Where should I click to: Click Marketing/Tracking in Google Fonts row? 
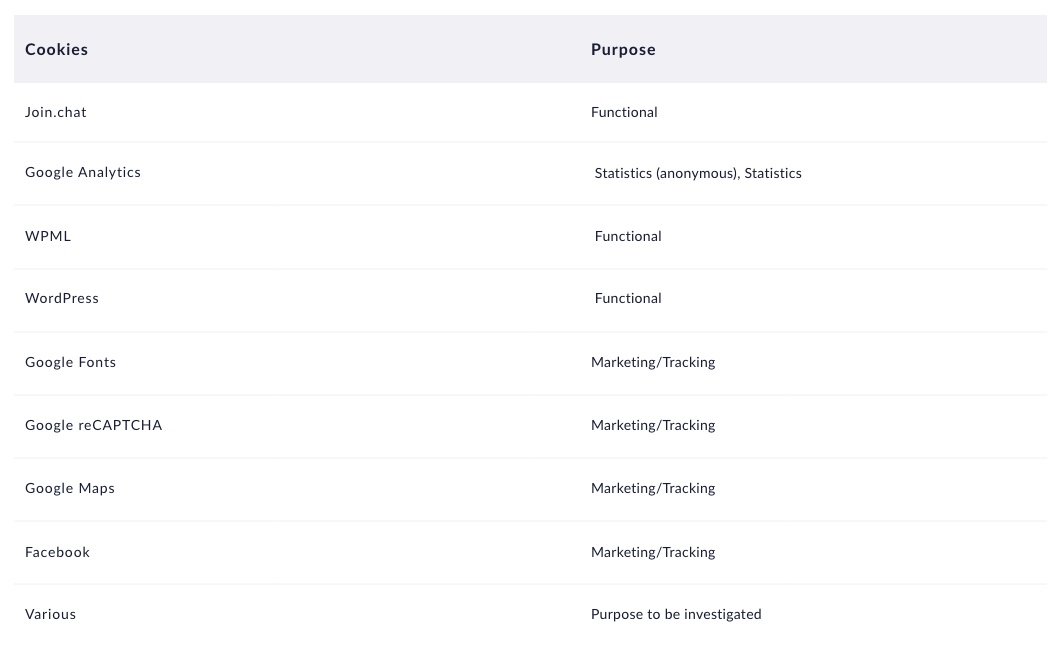[x=654, y=362]
